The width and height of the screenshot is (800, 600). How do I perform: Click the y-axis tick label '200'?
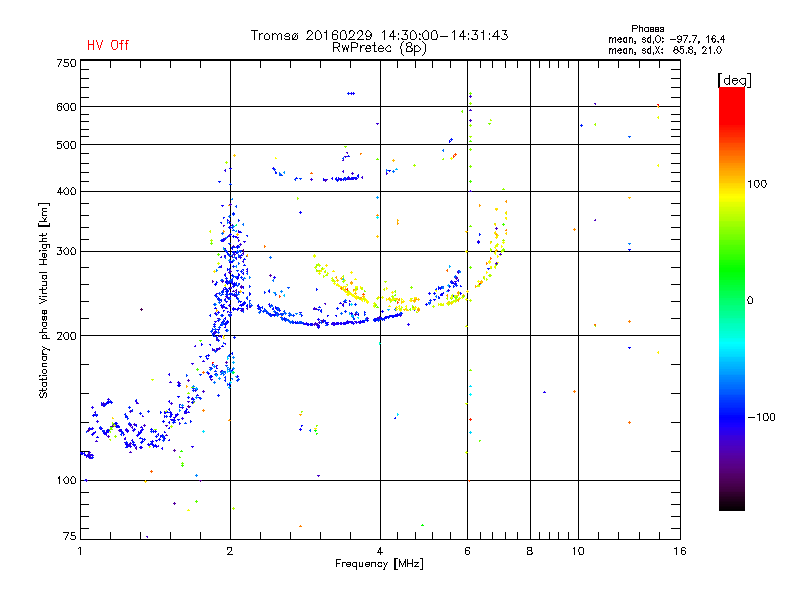[x=66, y=336]
